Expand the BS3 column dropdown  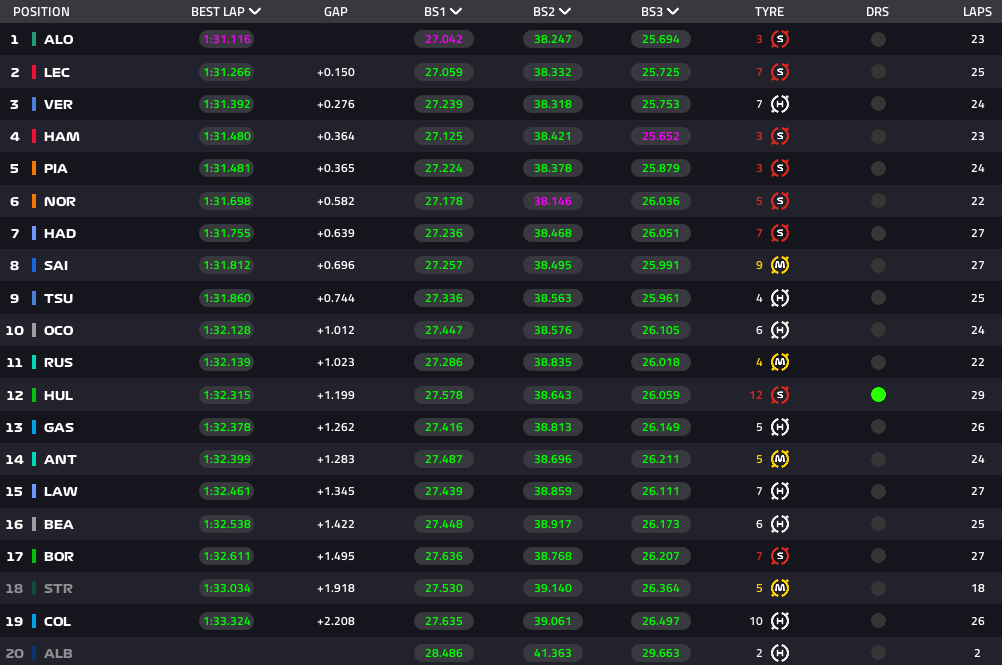[672, 12]
